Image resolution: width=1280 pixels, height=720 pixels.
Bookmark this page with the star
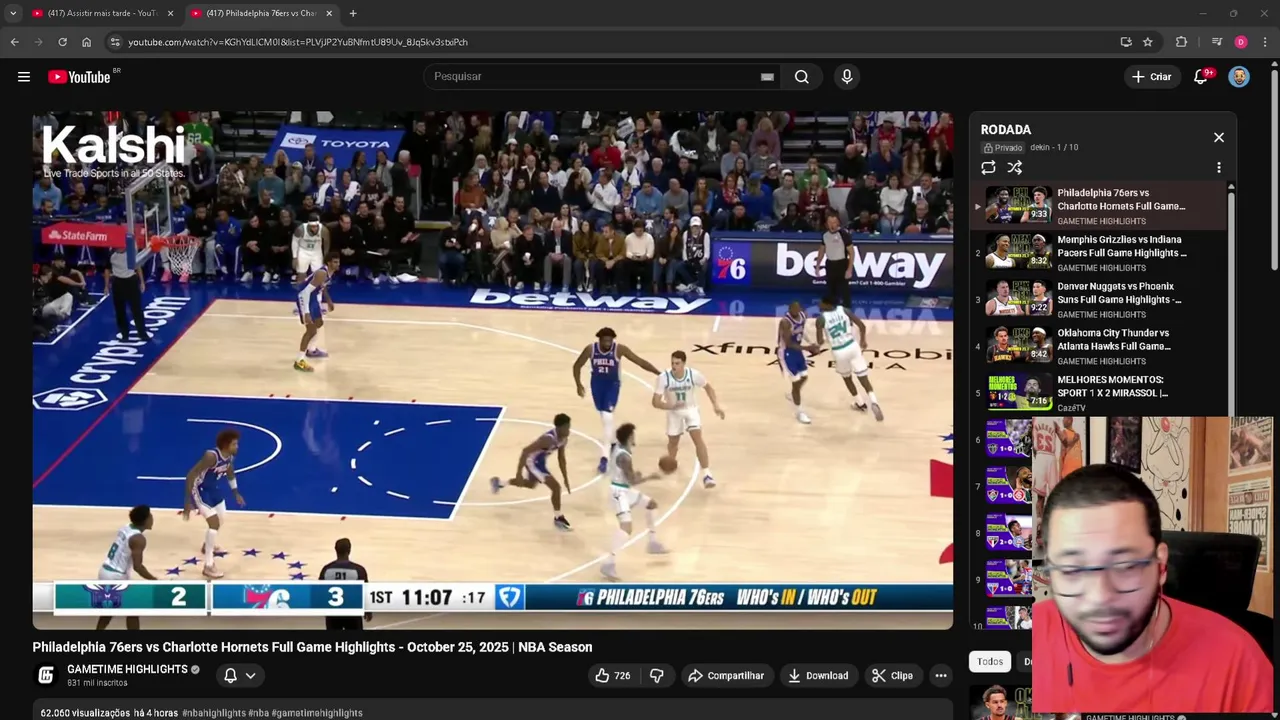coord(1147,42)
